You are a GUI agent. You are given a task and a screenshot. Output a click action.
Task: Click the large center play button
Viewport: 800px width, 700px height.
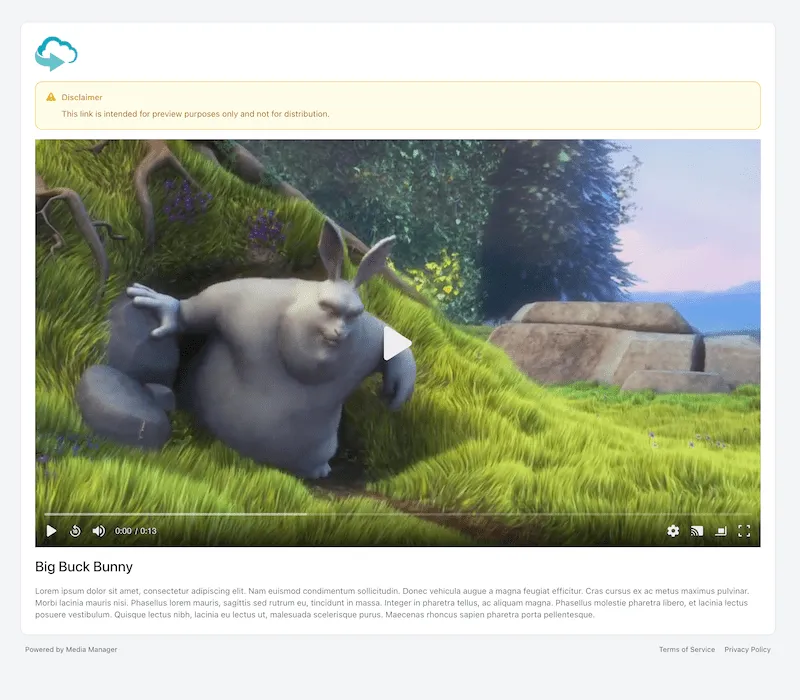coord(397,343)
